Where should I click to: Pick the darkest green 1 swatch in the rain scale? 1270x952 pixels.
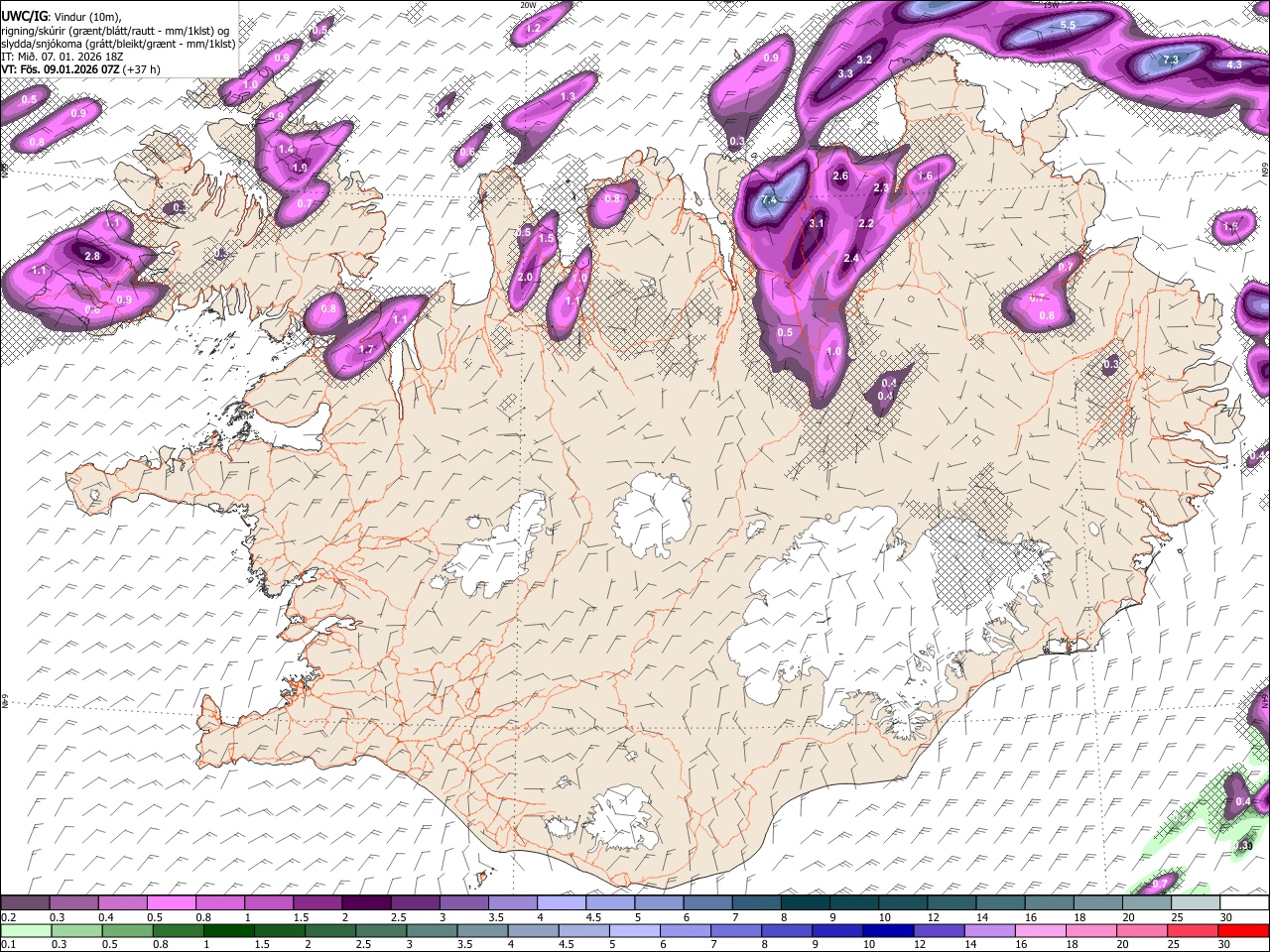click(x=229, y=930)
